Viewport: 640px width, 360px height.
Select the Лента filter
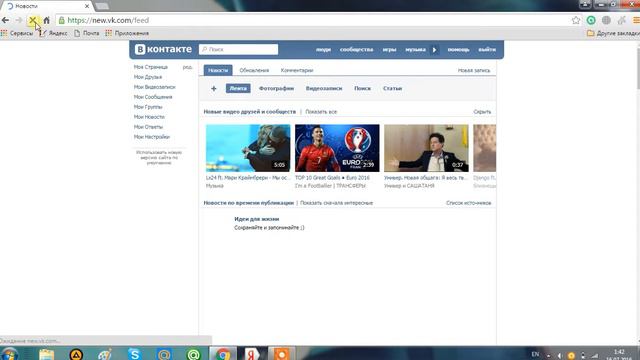[x=238, y=88]
